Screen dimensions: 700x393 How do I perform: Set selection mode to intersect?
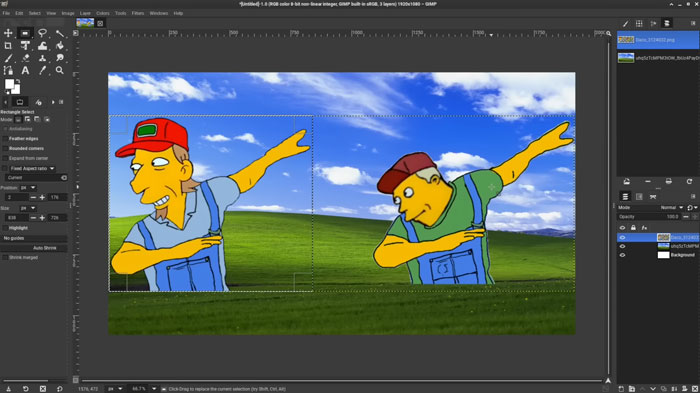(x=46, y=120)
